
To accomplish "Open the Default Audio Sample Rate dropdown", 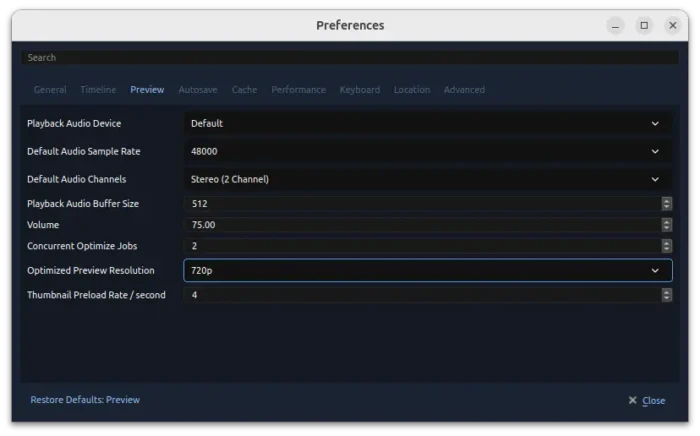I will pos(428,152).
